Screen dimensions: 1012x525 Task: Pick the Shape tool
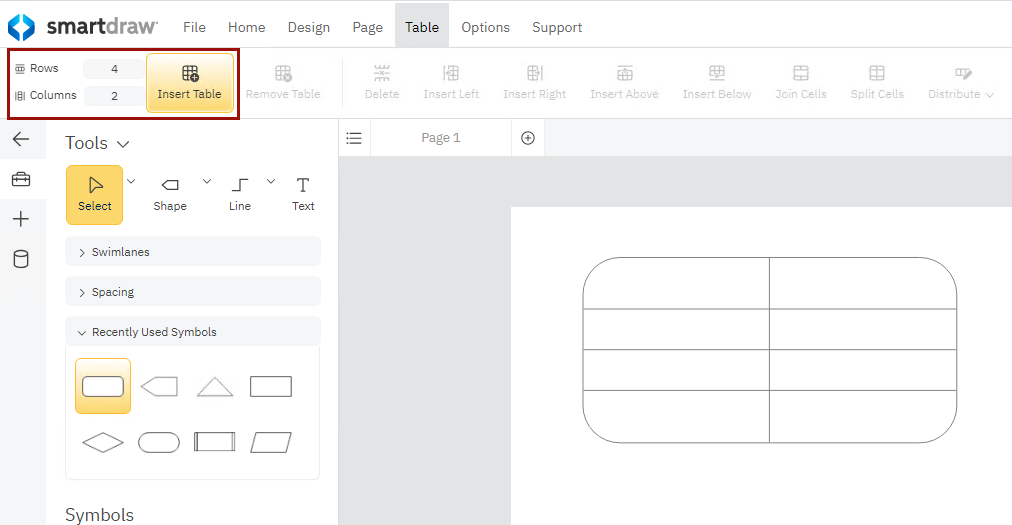click(x=170, y=193)
